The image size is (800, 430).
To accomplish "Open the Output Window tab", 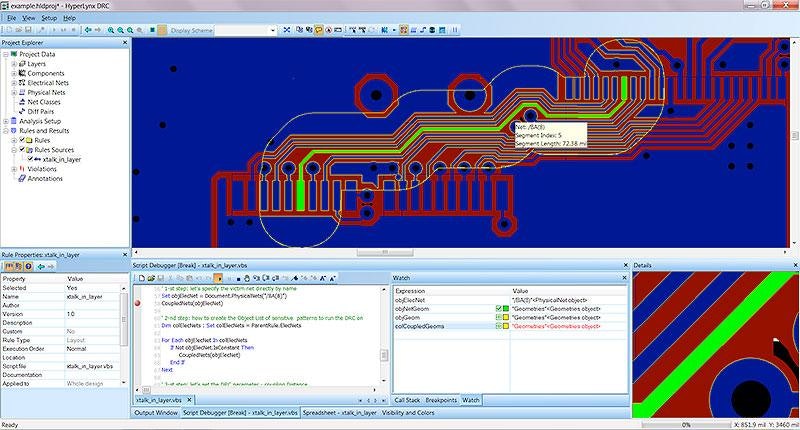I will (x=156, y=412).
